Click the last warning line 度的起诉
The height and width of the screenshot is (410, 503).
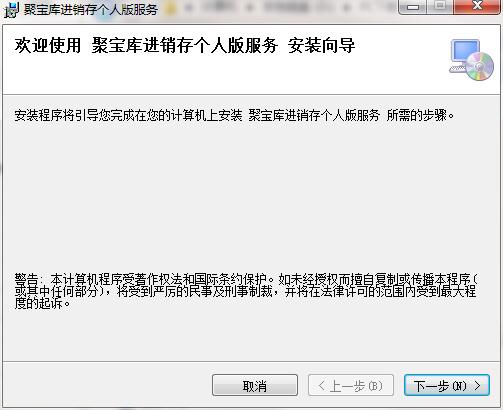[x=42, y=303]
